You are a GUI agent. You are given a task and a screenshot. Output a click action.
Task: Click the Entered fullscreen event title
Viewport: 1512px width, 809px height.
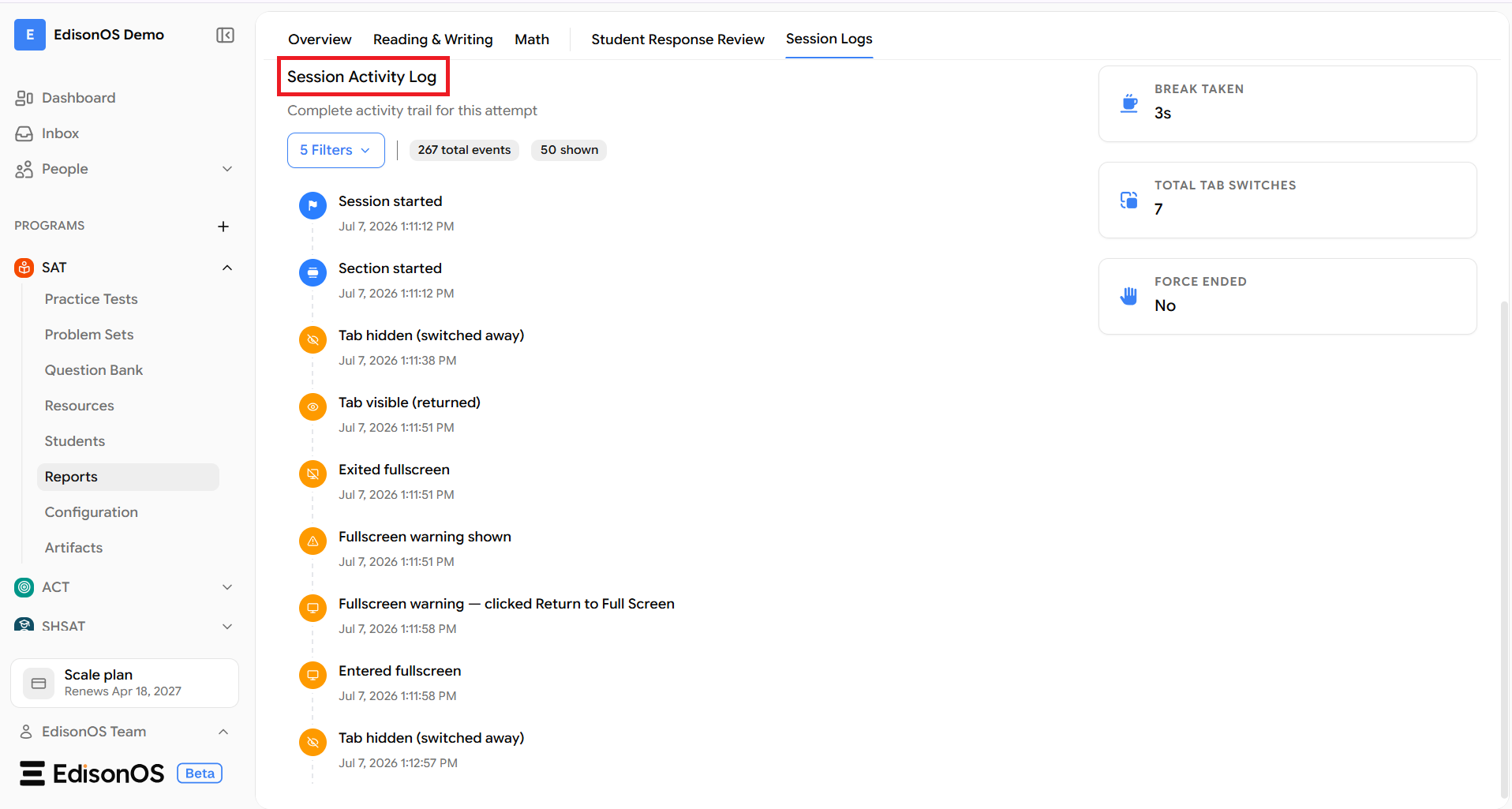399,671
